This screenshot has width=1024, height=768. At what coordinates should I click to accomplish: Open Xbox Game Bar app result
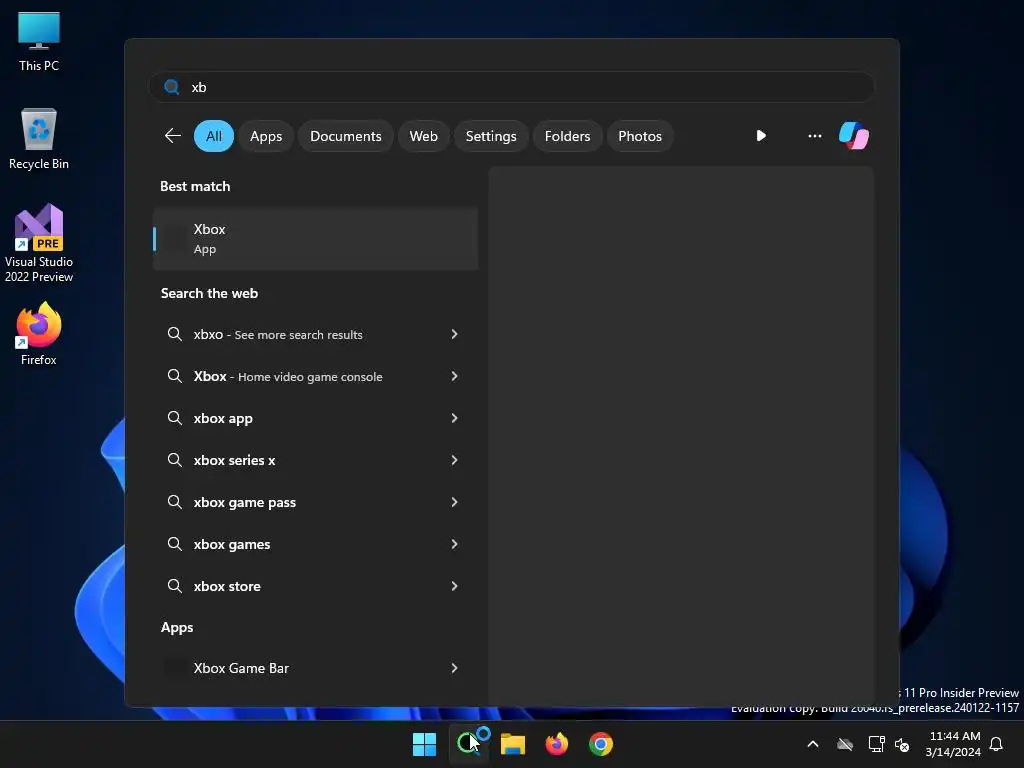tap(315, 668)
